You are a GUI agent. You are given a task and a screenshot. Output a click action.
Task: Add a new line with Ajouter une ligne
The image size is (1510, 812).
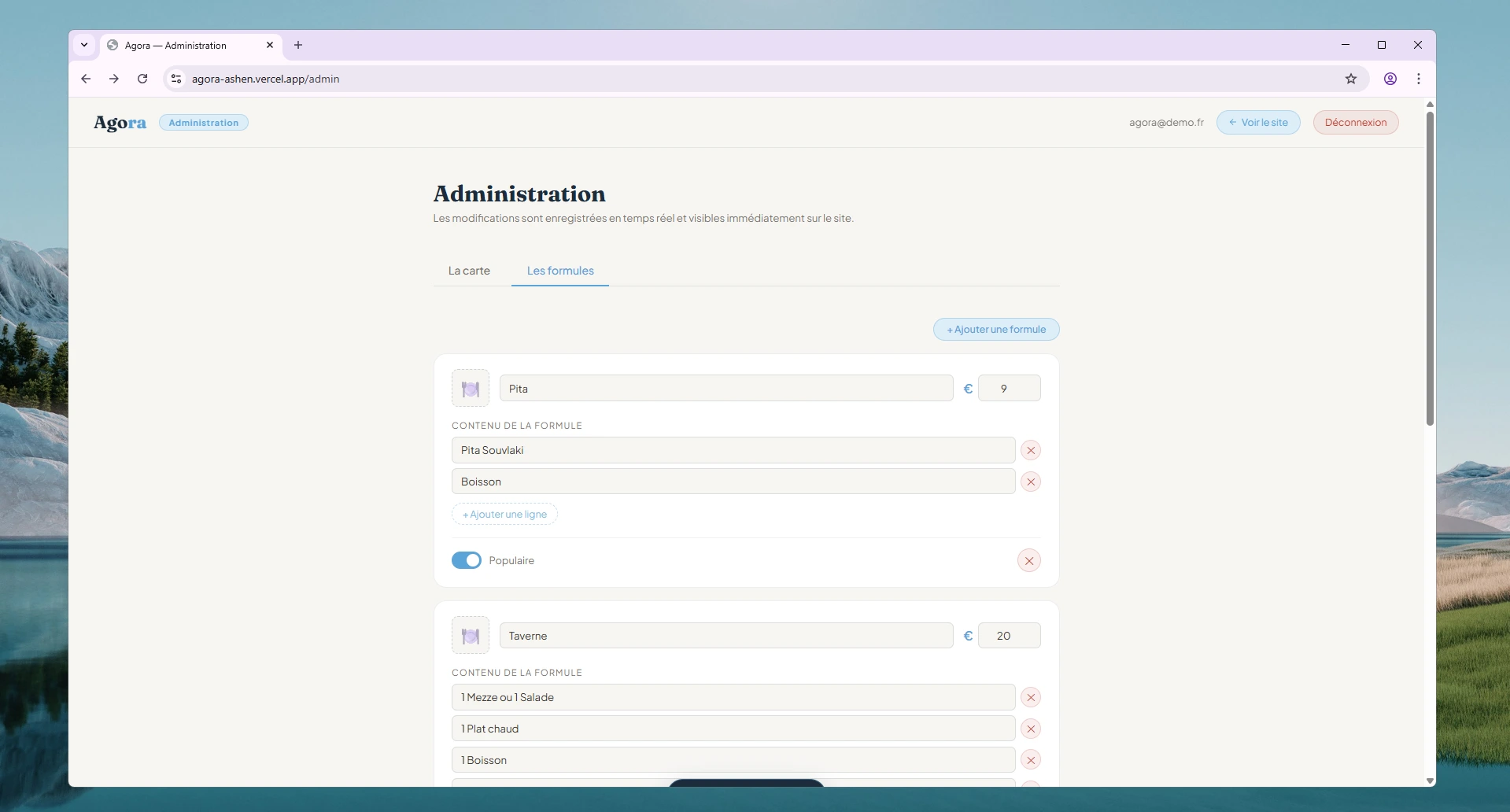click(504, 514)
